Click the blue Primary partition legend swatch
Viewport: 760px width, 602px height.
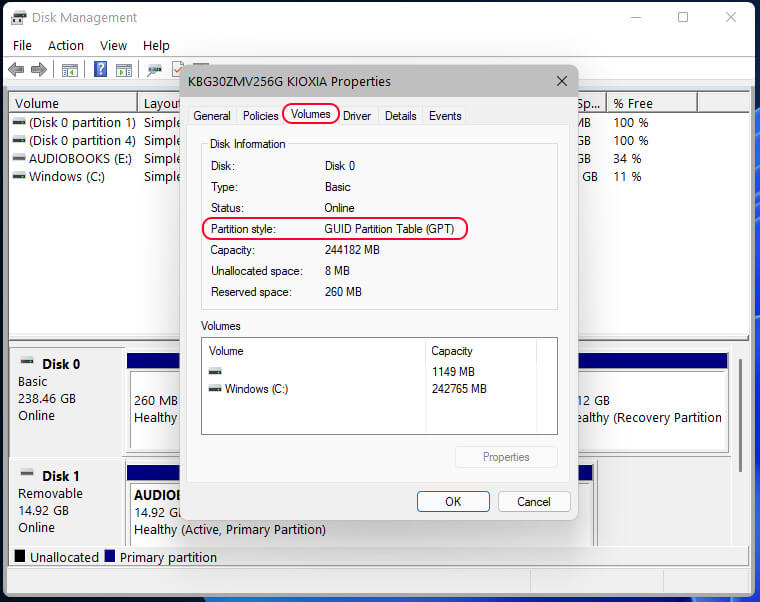click(x=110, y=555)
